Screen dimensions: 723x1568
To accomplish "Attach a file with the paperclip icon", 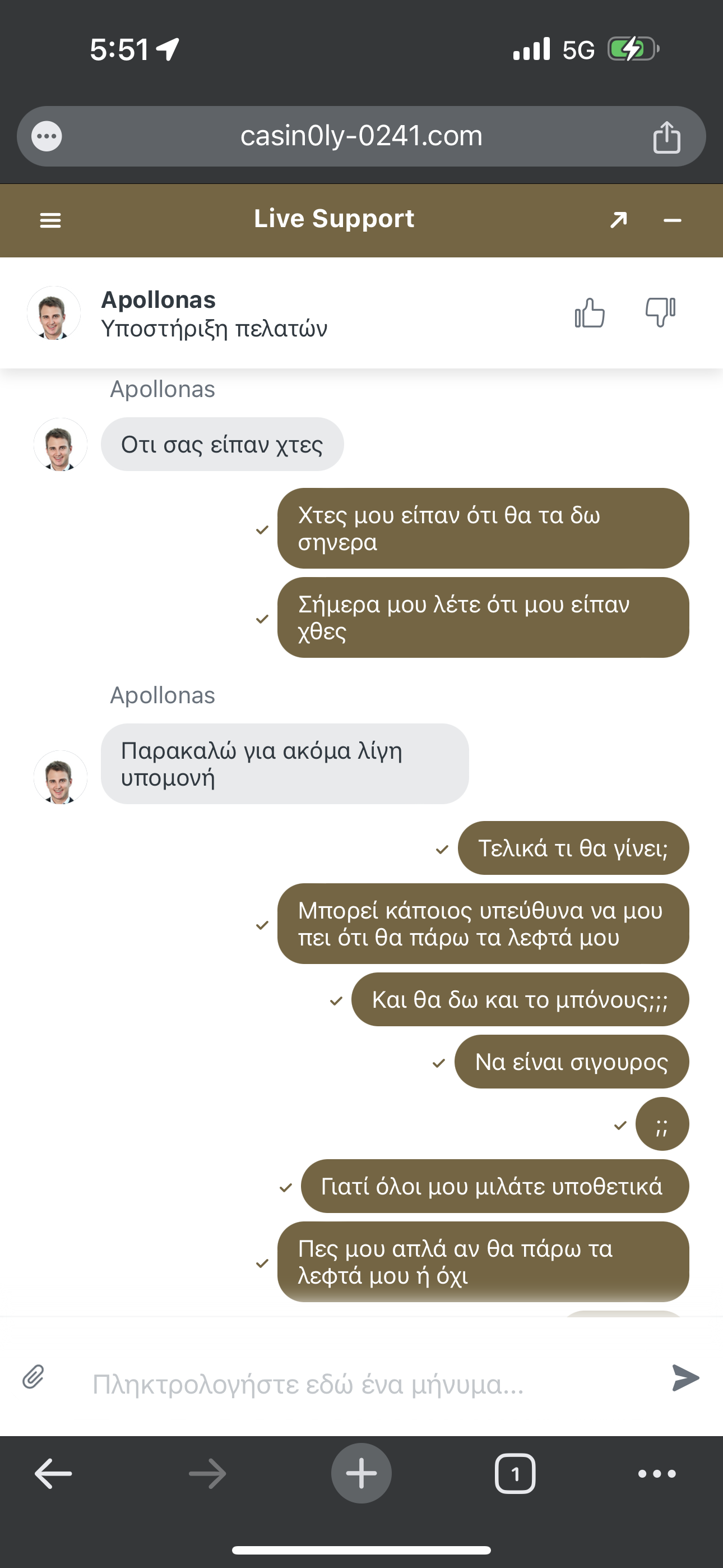I will tap(34, 1377).
